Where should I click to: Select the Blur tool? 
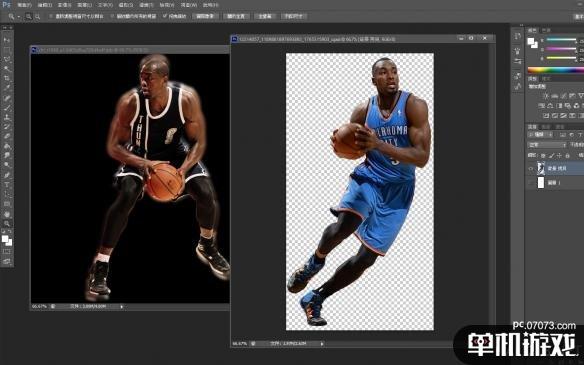pos(7,156)
